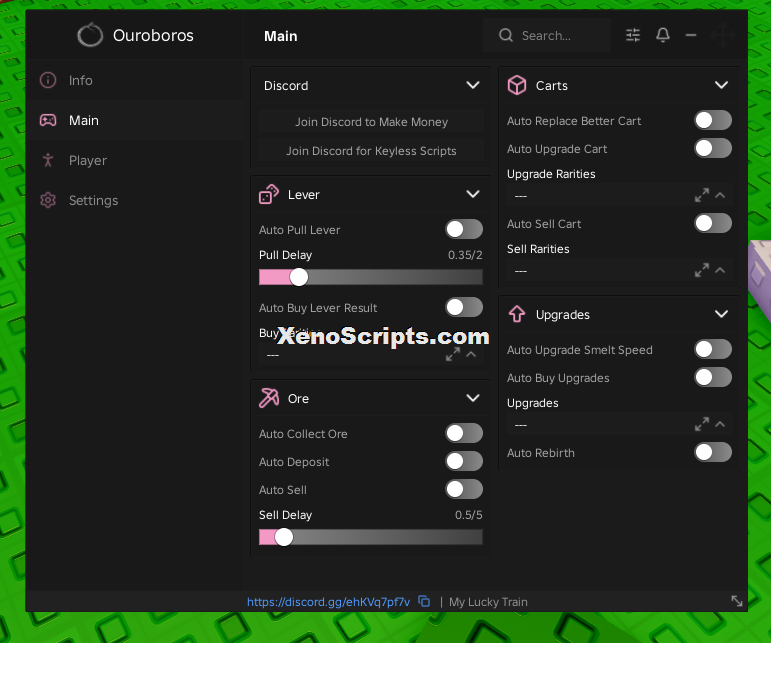Viewport: 771px width, 673px height.
Task: Click Join Discord to Make Money button
Action: [x=371, y=121]
